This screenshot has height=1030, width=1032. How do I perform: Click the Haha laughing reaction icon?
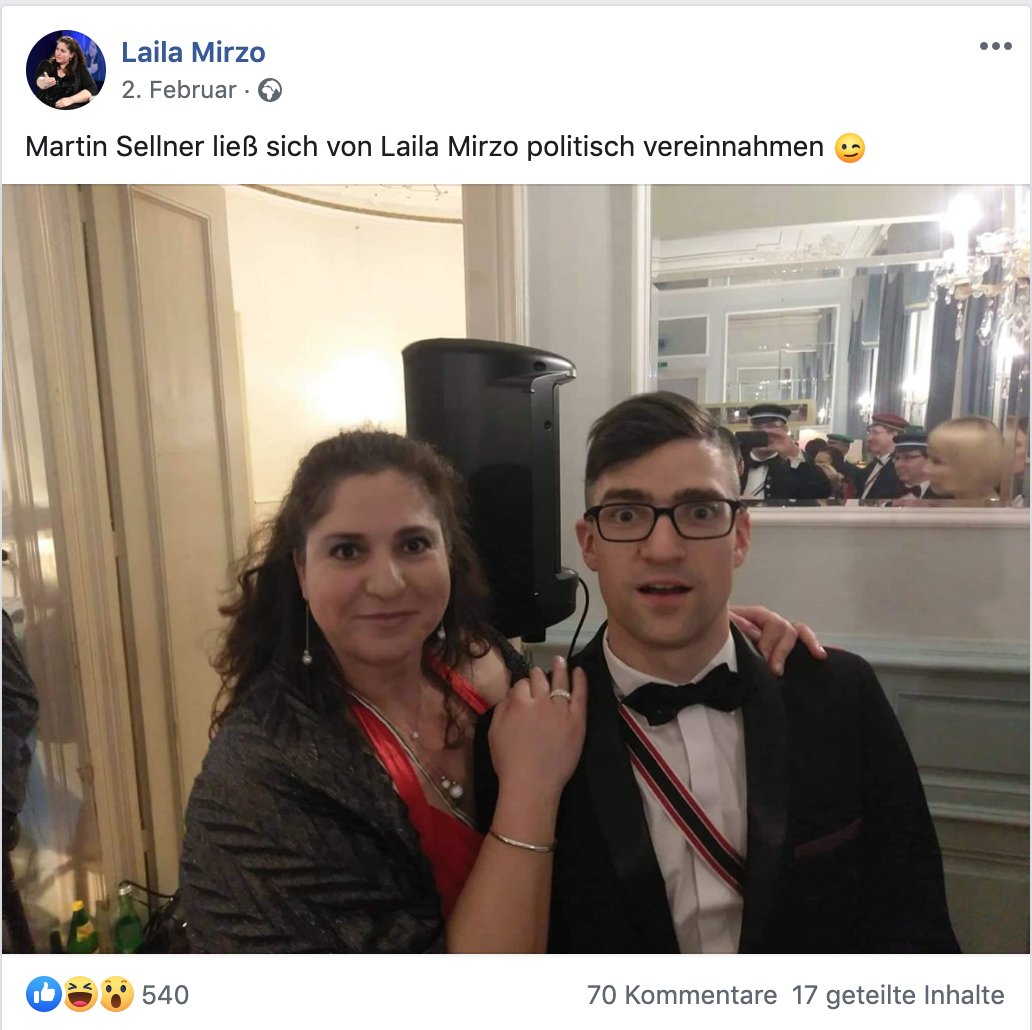80,994
